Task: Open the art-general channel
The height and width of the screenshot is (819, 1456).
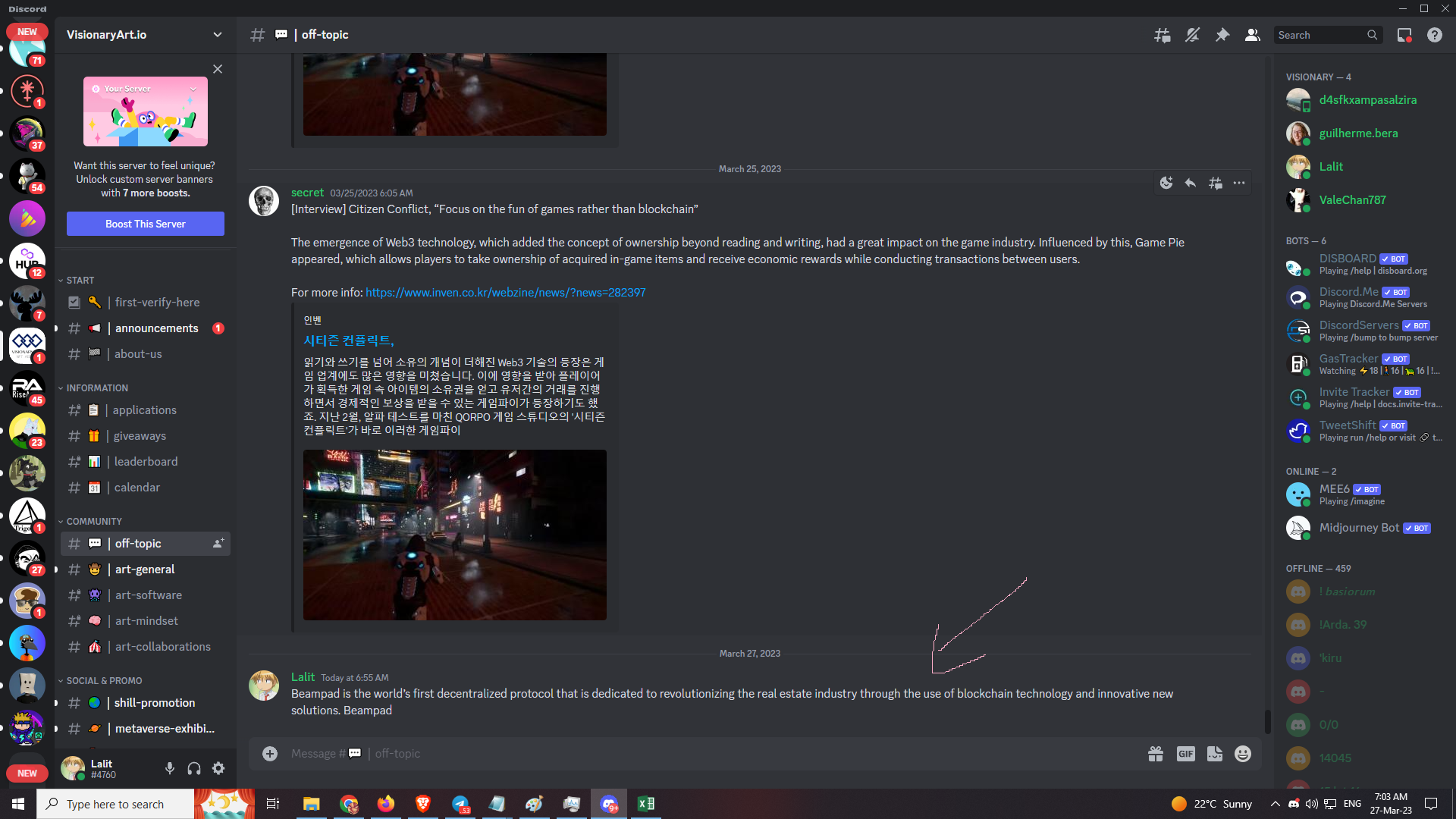Action: point(146,570)
